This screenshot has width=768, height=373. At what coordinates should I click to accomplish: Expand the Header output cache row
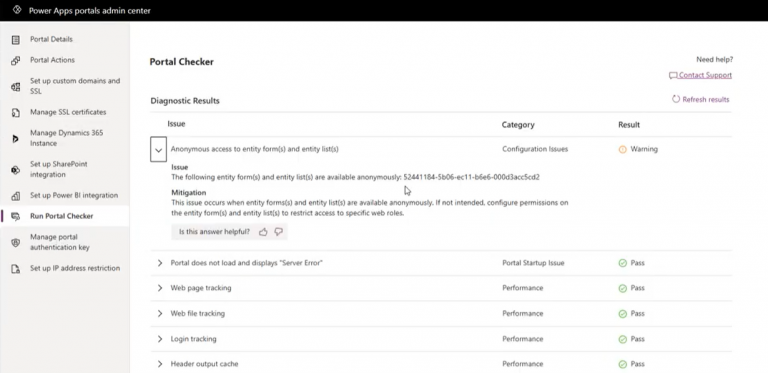160,364
